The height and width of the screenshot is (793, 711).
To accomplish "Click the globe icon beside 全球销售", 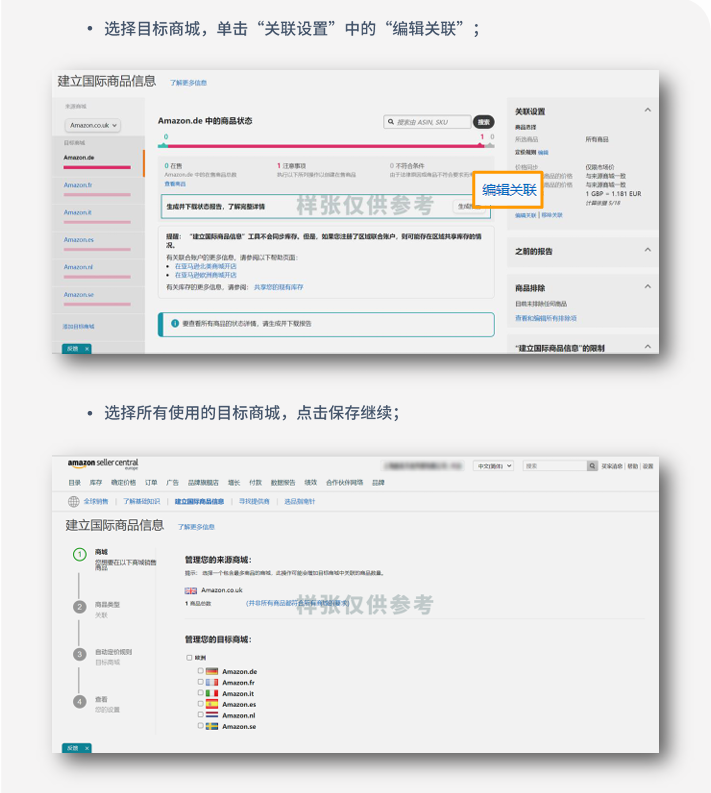I will click(x=74, y=501).
